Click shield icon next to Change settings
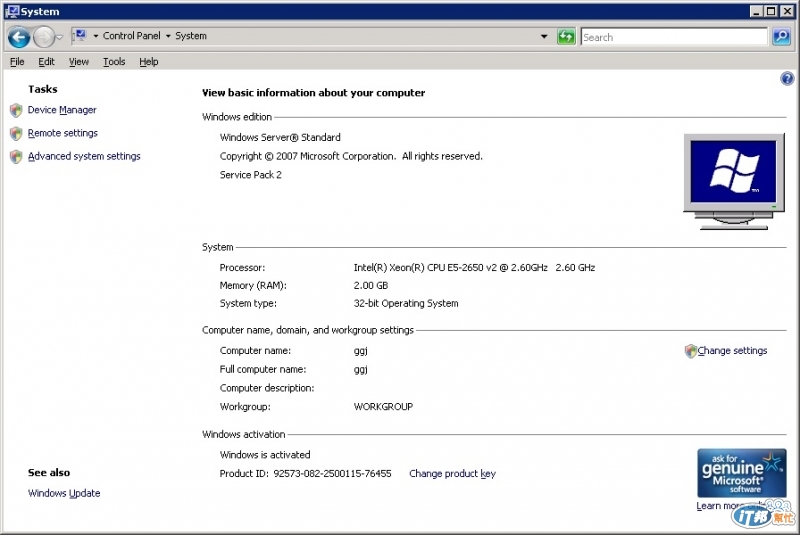 pos(690,351)
